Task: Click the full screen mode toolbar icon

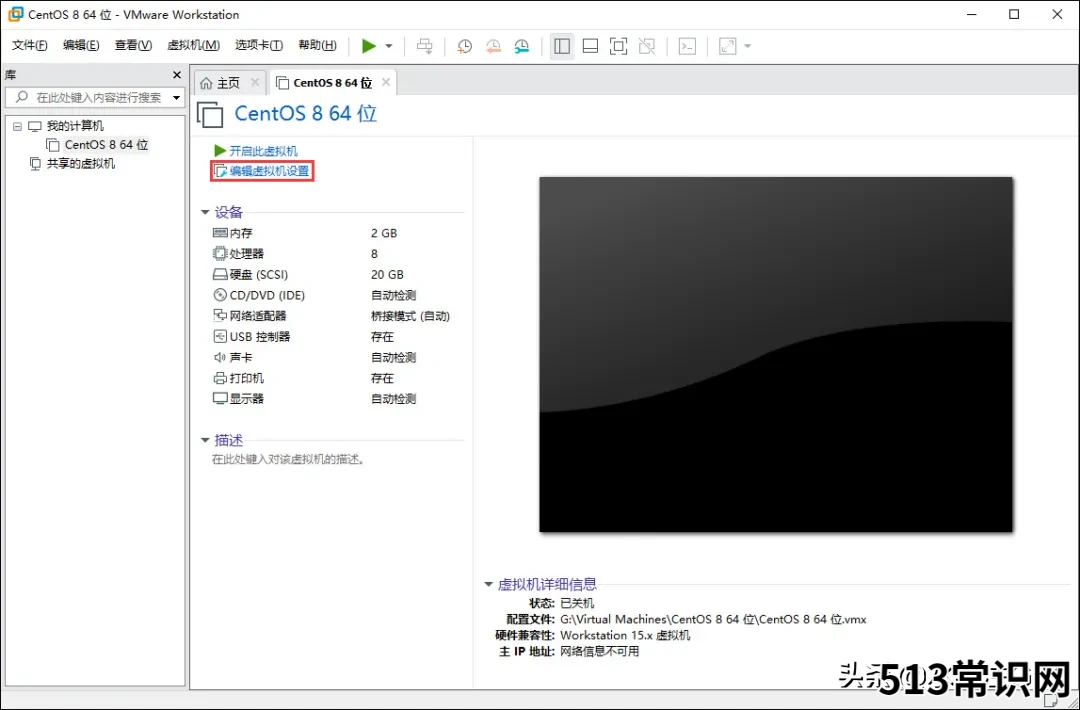Action: [x=619, y=46]
